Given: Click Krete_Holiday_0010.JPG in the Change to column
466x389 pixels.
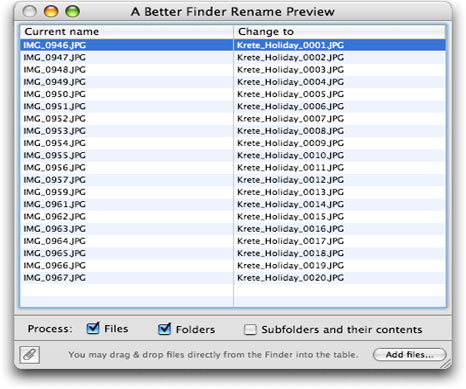Looking at the screenshot, I should pos(290,155).
